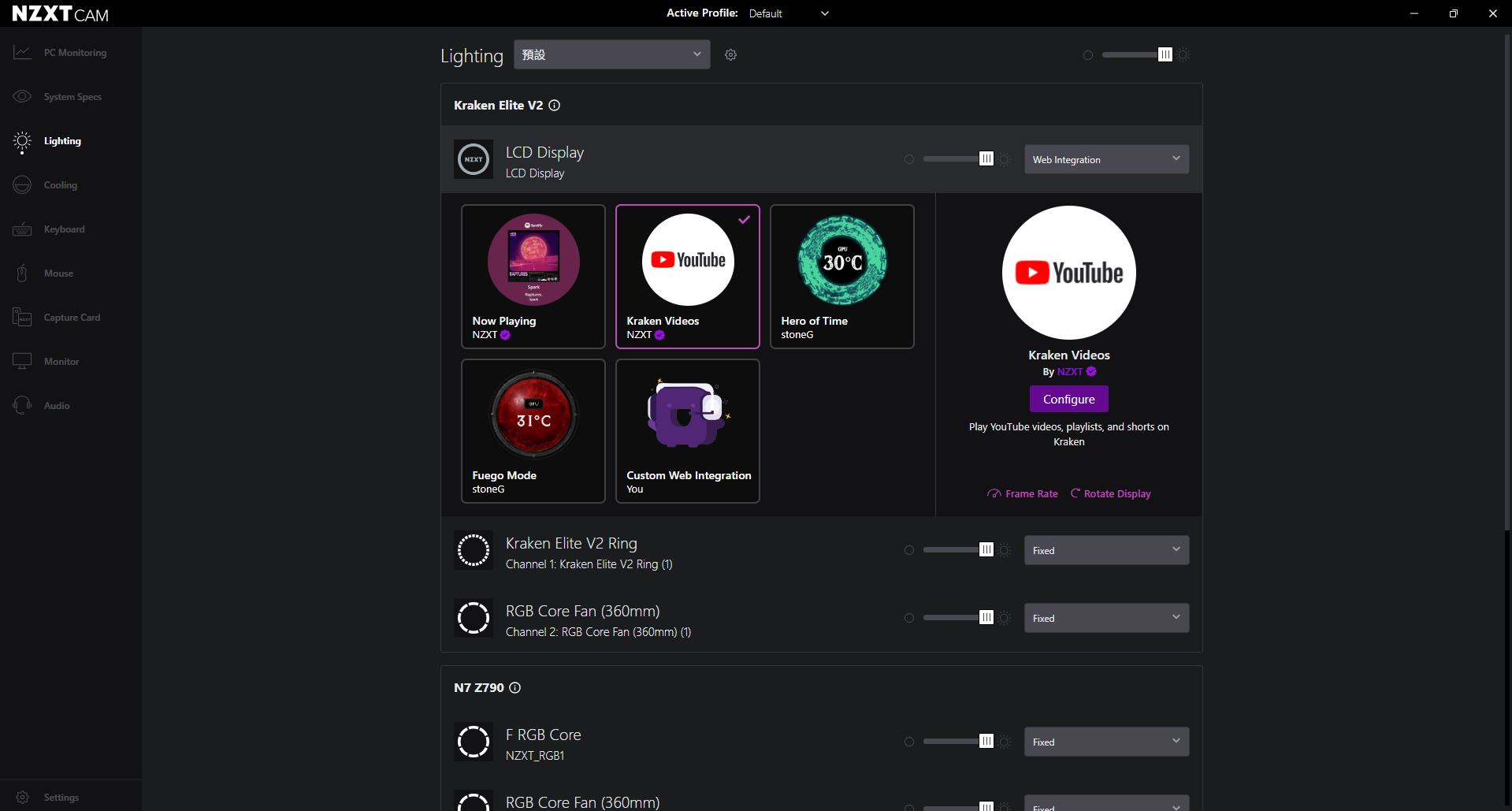This screenshot has width=1512, height=811.
Task: Click the NZXT author link under Kraken Videos
Action: (x=1070, y=372)
